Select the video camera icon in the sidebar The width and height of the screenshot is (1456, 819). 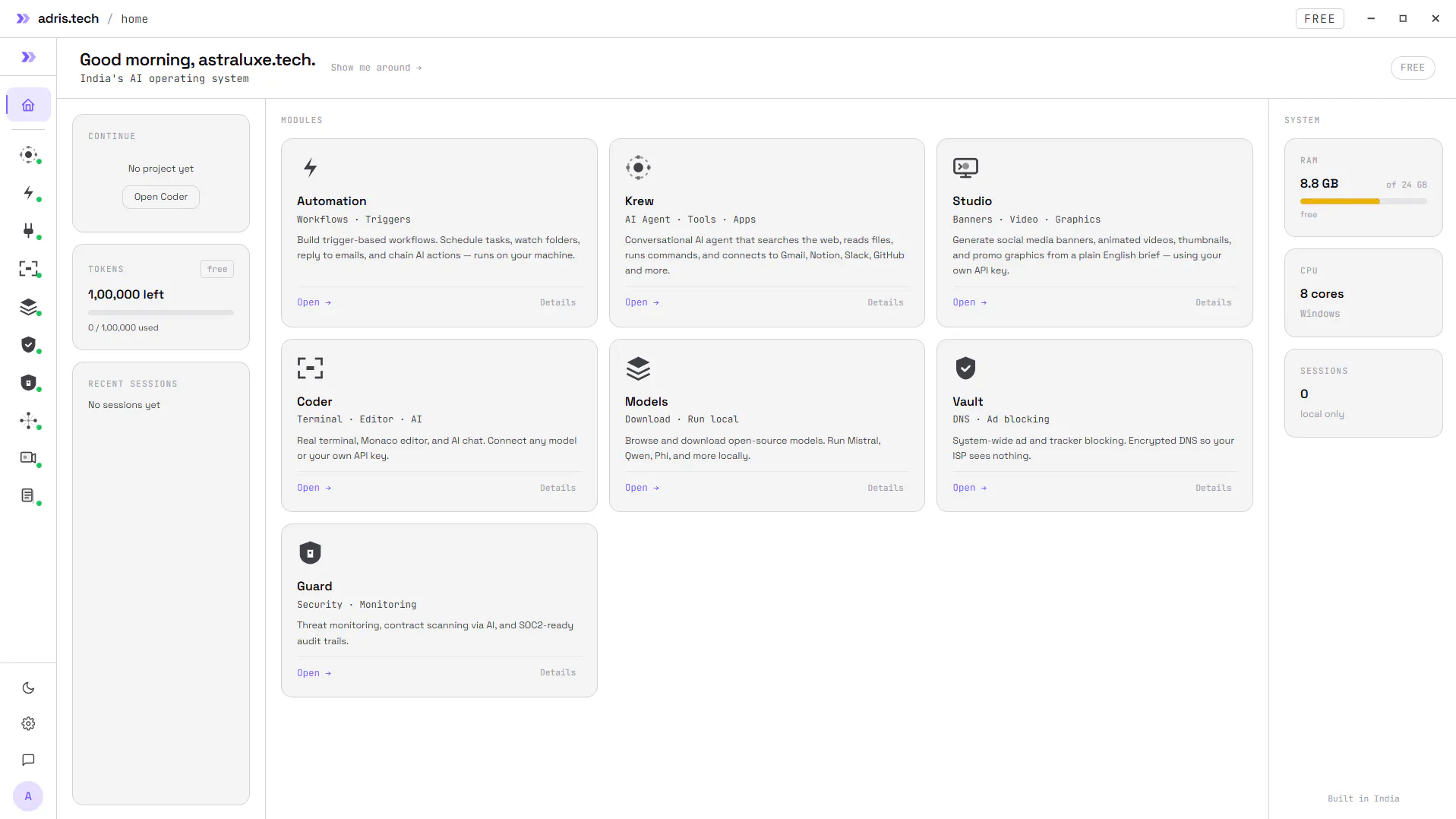click(x=28, y=457)
